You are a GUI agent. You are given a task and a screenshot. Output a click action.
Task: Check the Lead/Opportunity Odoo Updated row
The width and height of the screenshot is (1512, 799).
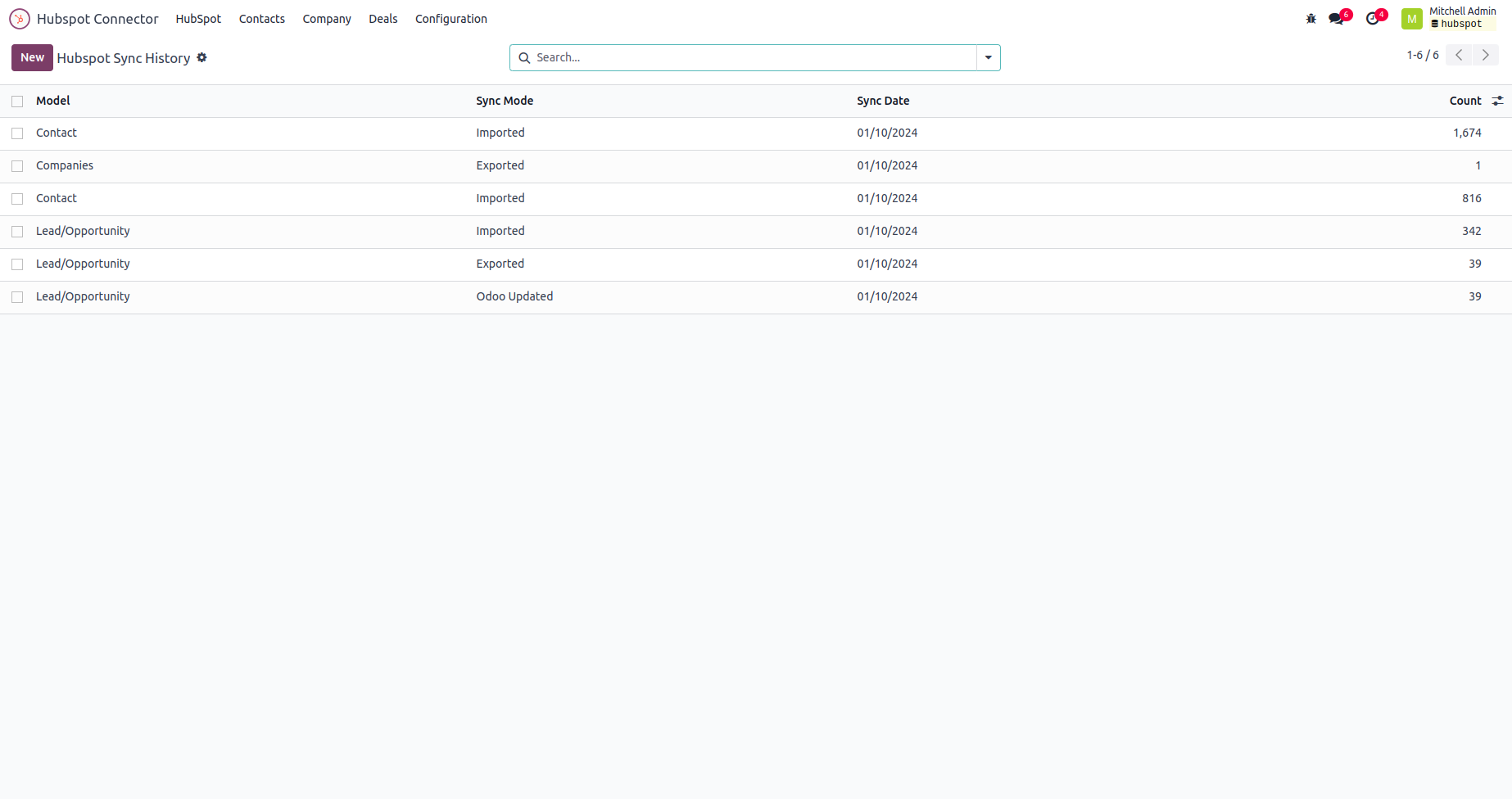point(17,297)
